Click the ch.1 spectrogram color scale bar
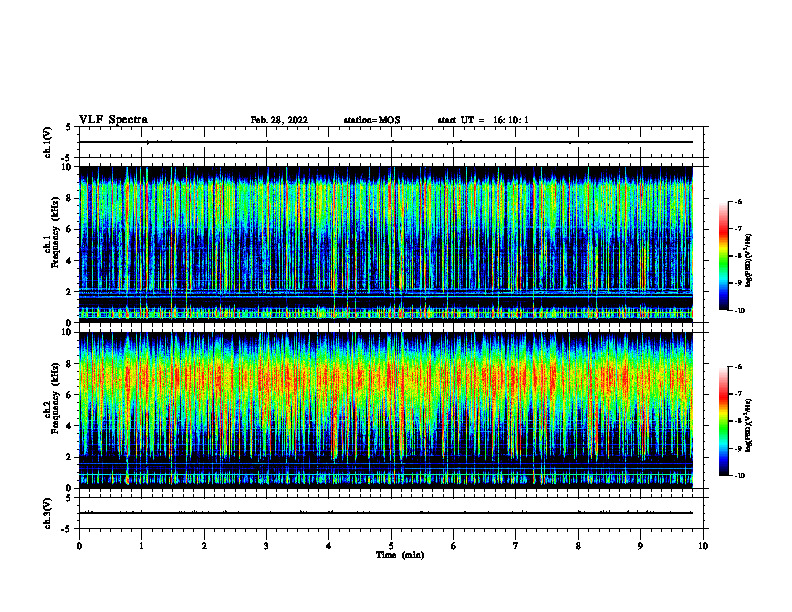The image size is (792, 612). click(724, 256)
